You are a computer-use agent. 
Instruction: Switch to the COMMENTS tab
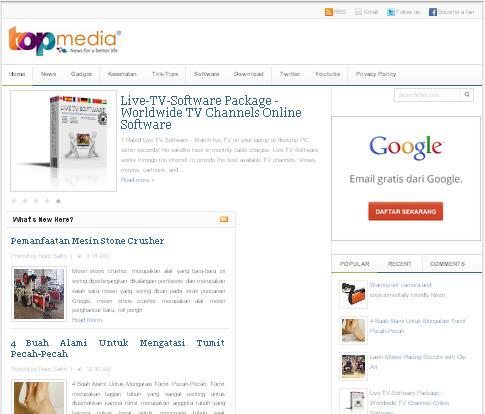pos(447,264)
